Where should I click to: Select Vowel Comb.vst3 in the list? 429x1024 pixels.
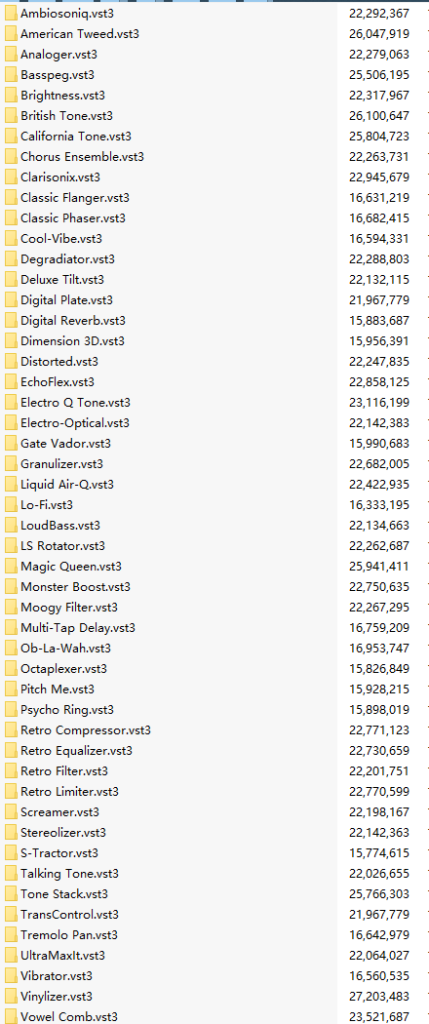[x=69, y=1017]
